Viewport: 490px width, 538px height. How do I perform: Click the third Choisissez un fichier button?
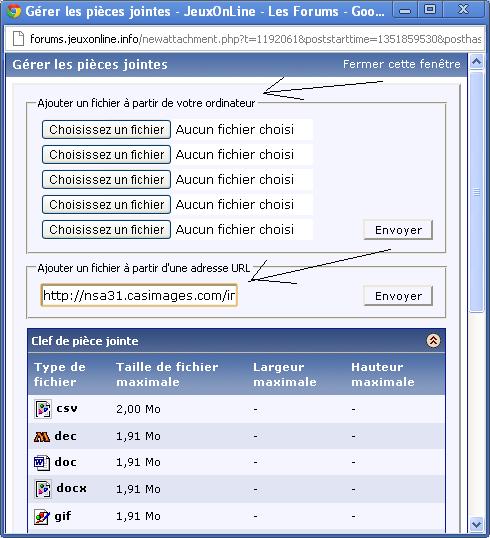click(106, 179)
